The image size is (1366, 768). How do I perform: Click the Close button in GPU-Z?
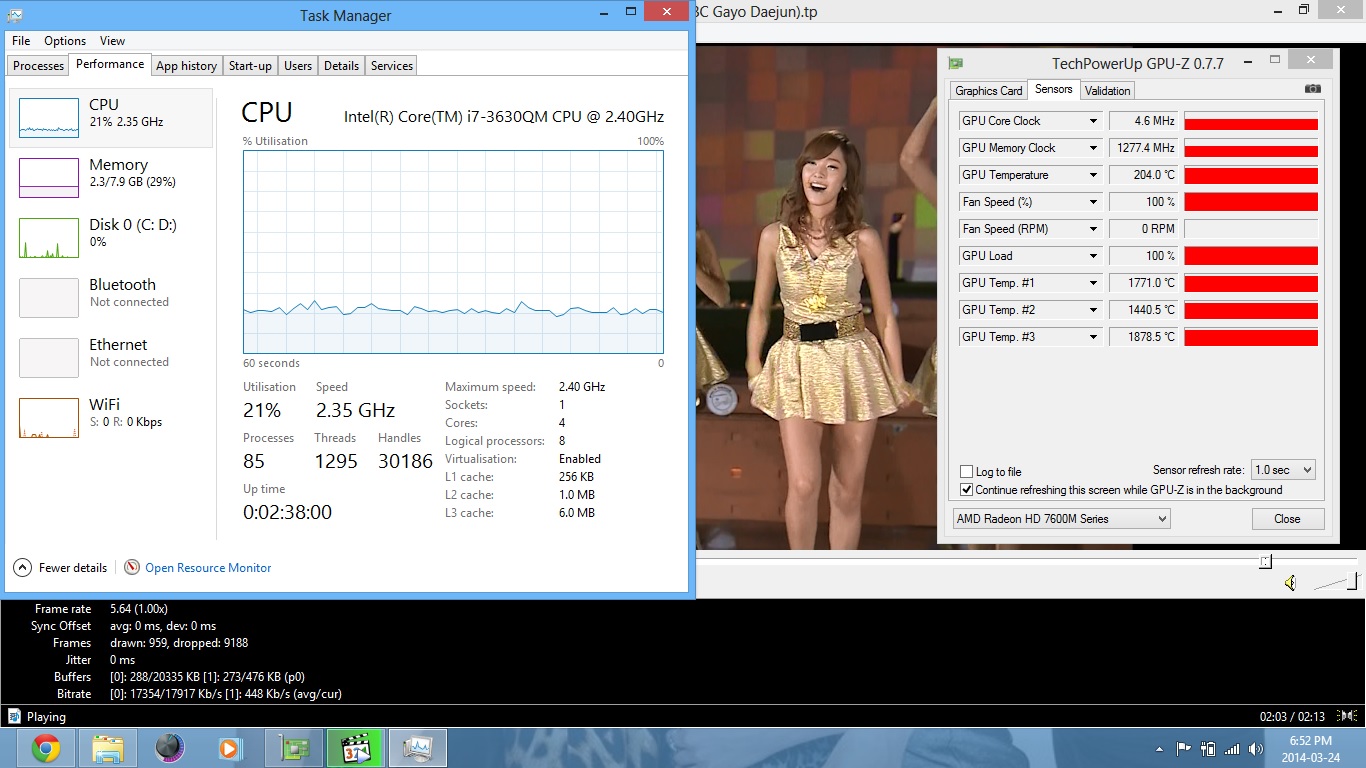pos(1287,519)
